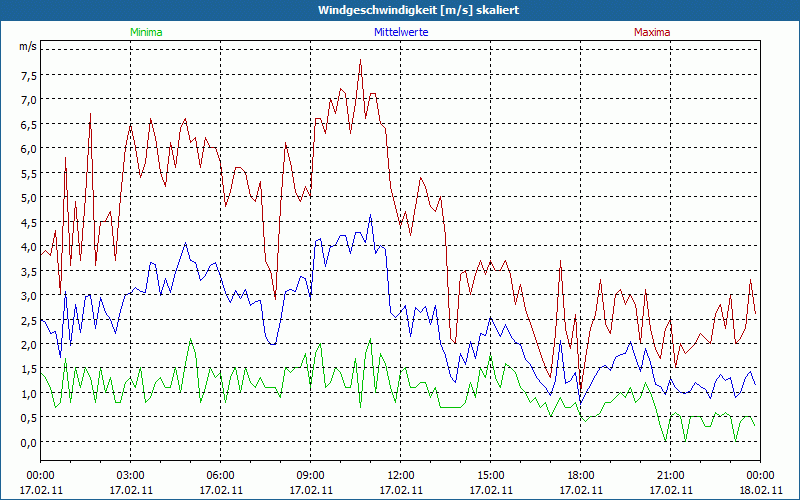Image resolution: width=800 pixels, height=500 pixels.
Task: Click the 2,5 y-axis value
Action: (29, 321)
